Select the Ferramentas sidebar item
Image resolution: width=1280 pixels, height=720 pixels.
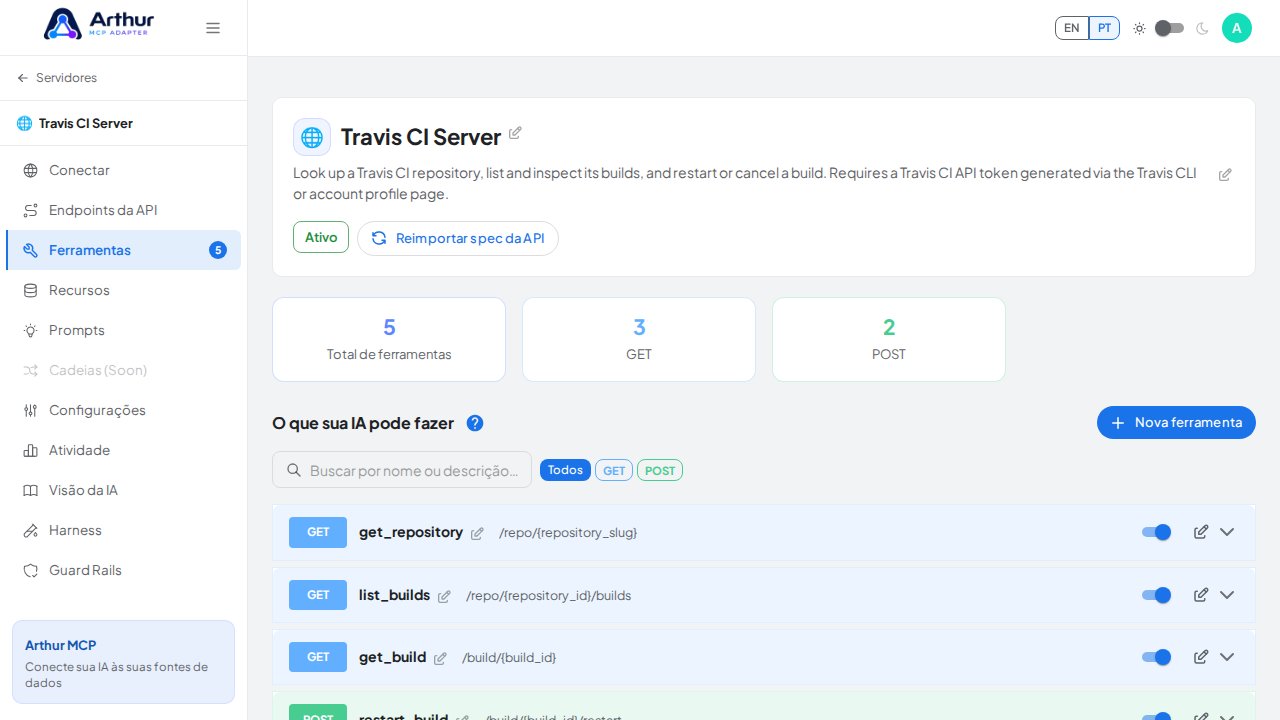(124, 250)
